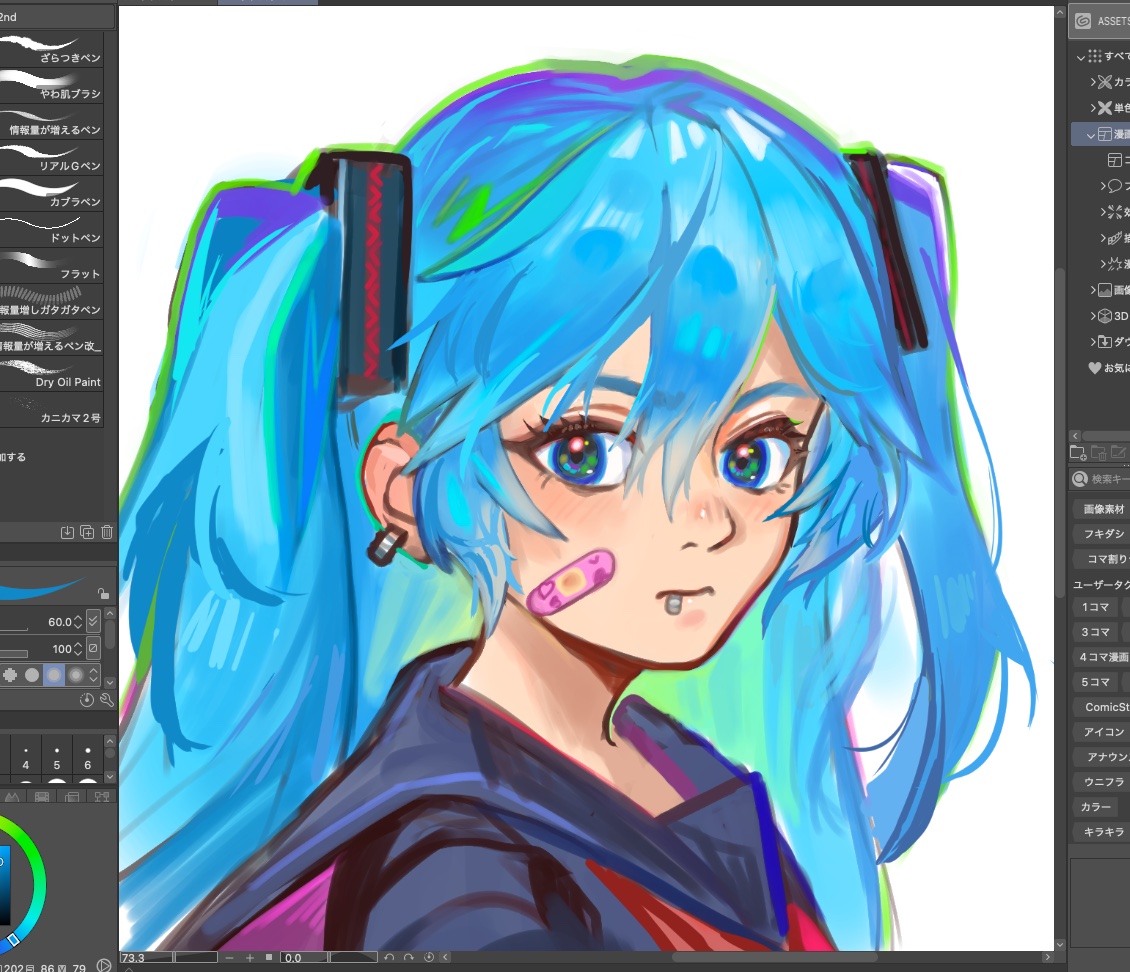
Task: Choose the ドットペン brush
Action: [52, 229]
